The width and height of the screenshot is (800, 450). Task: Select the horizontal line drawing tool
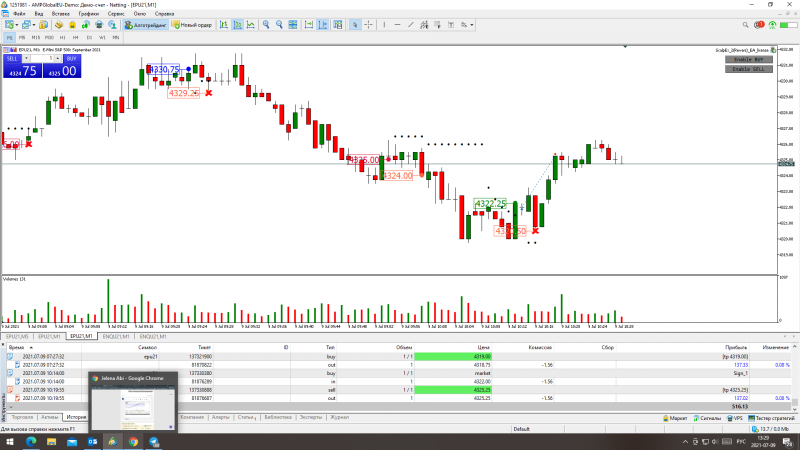397,24
